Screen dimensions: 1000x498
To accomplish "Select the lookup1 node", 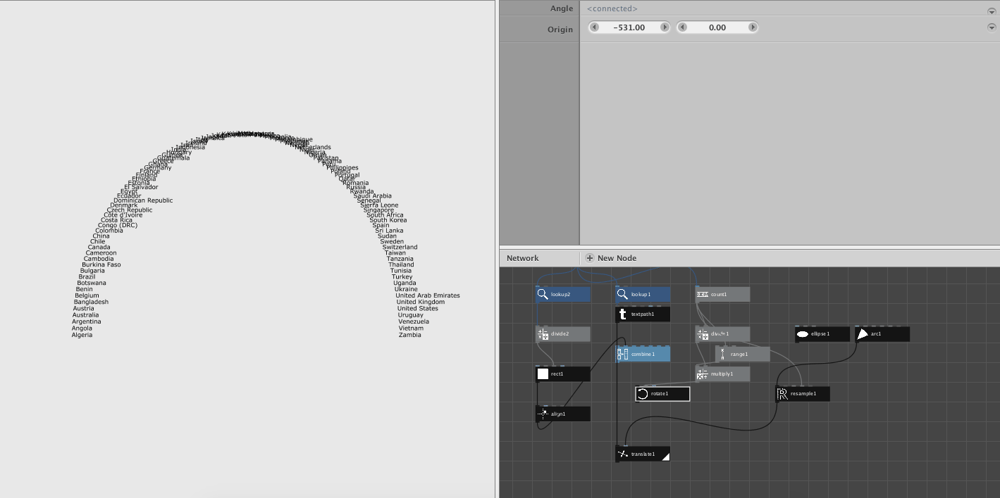I will point(642,294).
